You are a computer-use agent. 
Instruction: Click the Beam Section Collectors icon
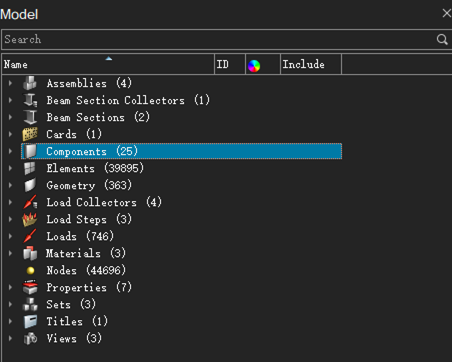click(30, 100)
